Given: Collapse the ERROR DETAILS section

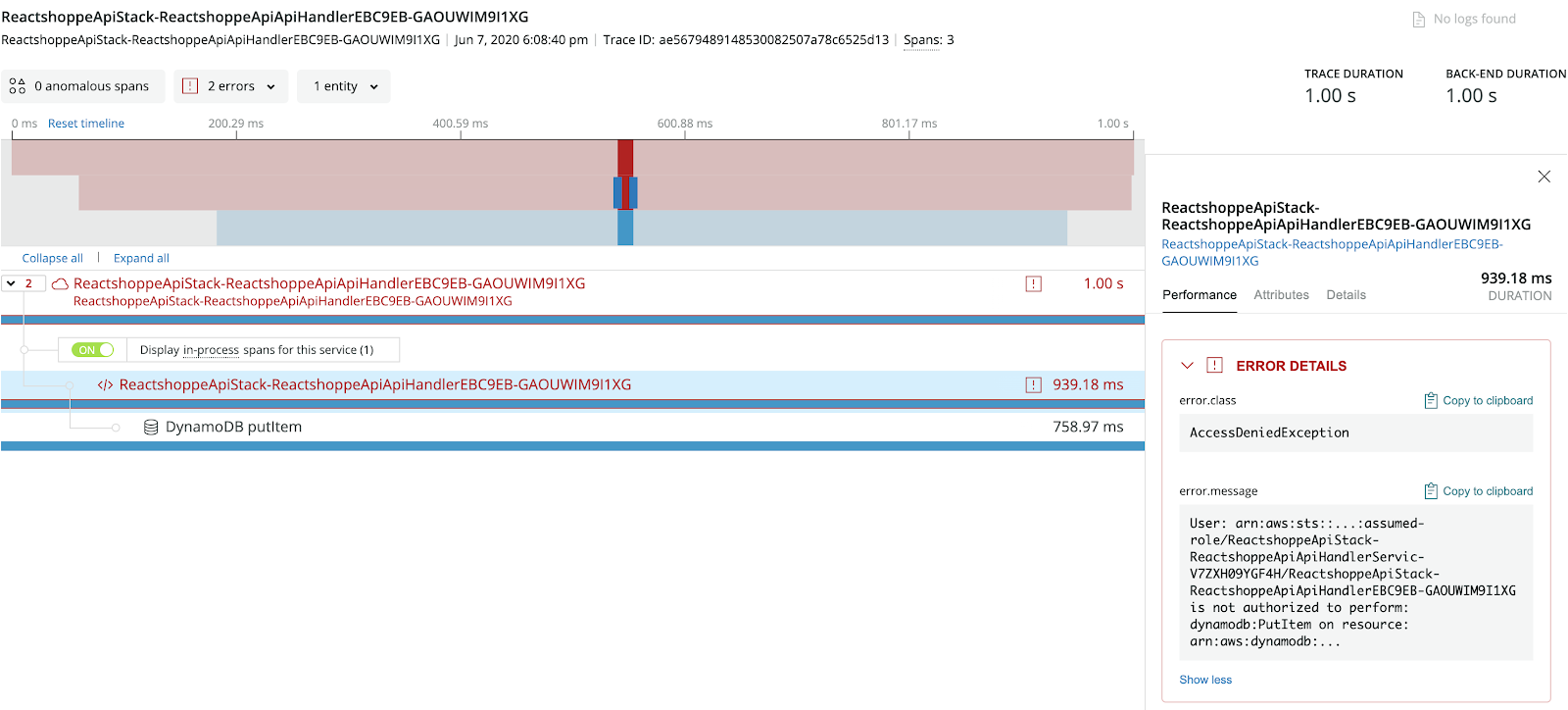Looking at the screenshot, I should point(1187,366).
